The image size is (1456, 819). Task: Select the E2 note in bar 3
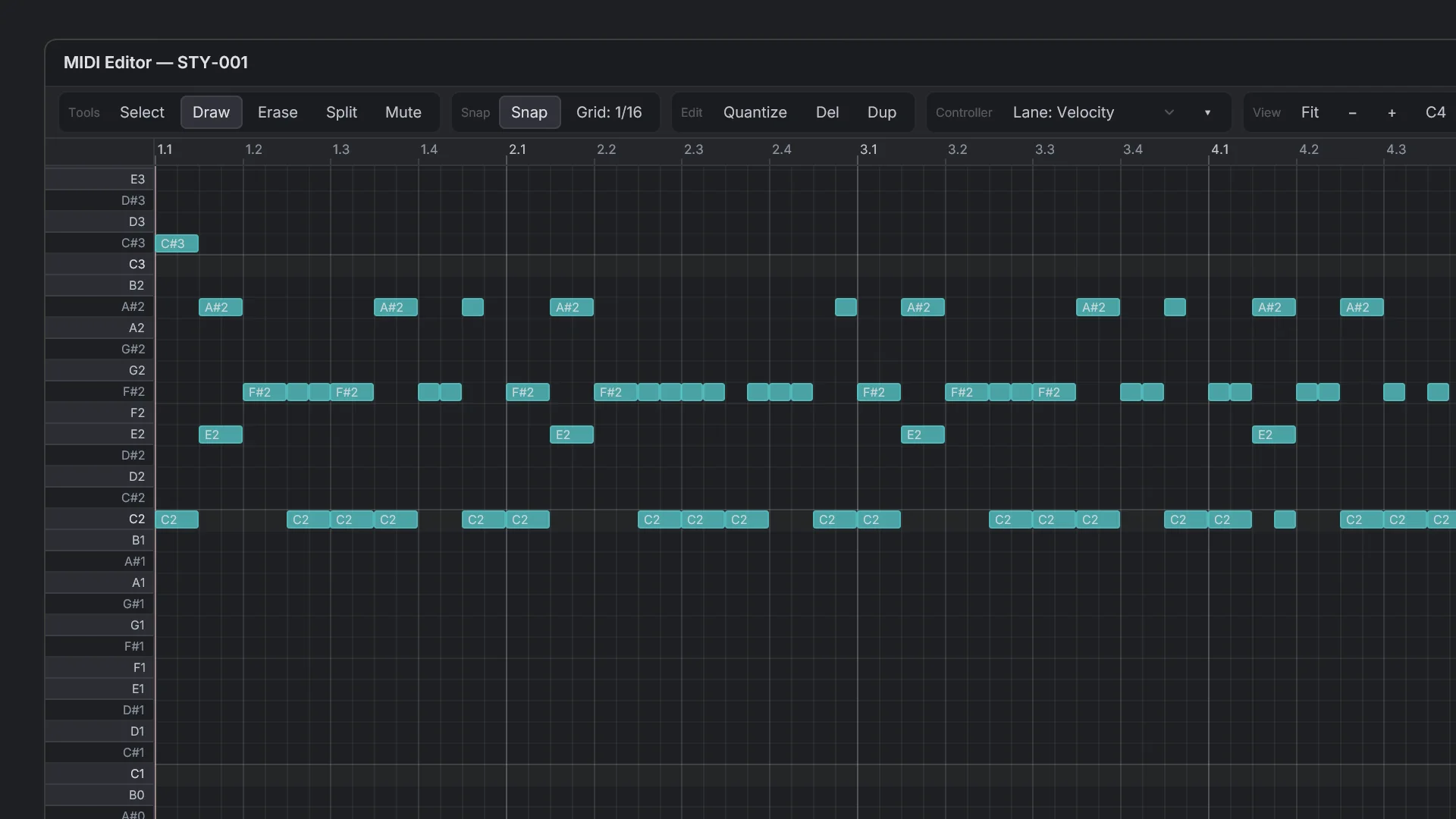923,435
